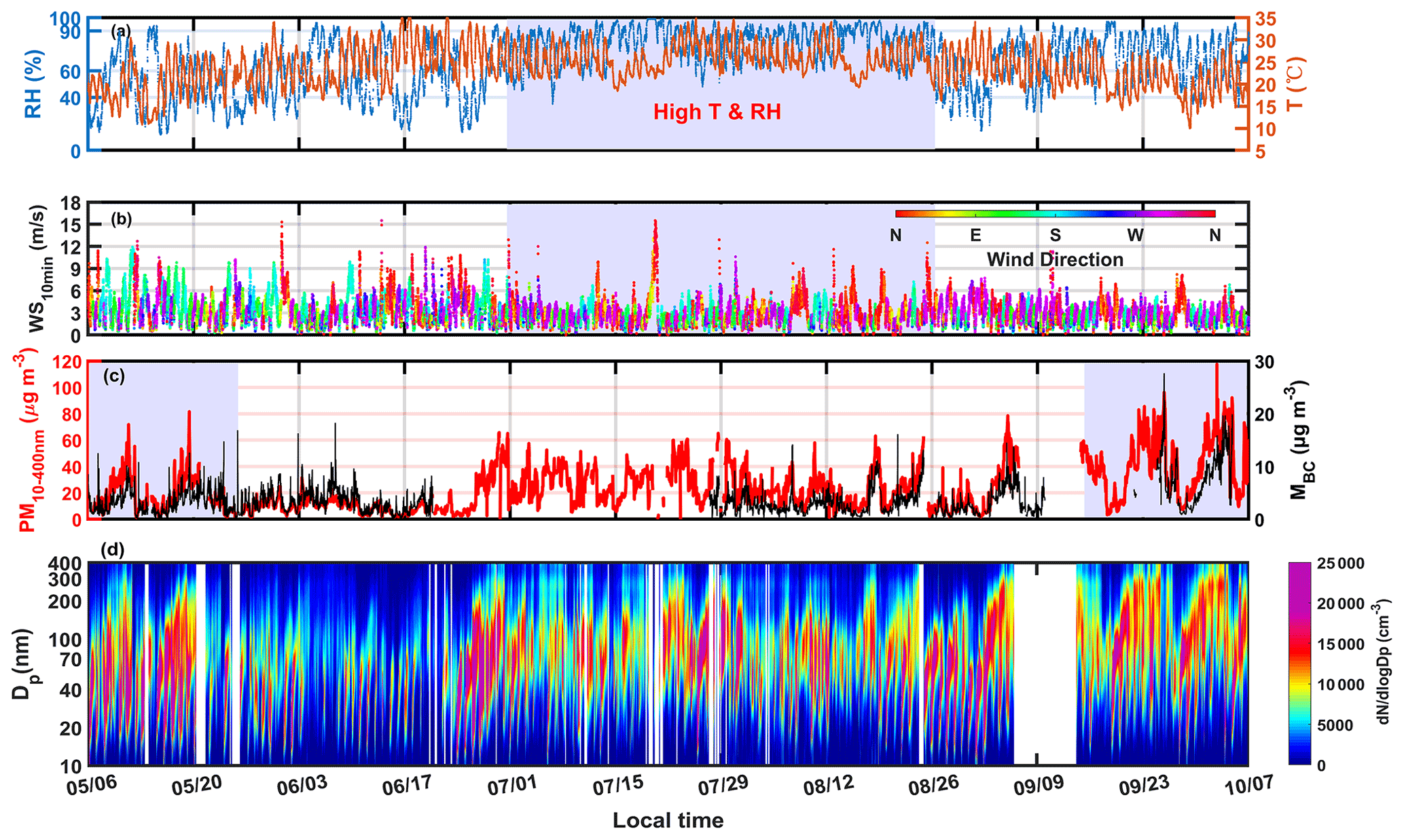Screen dimensions: 1404x840
Task: Click the dN/dlogDp vertical color scale bar
Action: pos(1299,663)
